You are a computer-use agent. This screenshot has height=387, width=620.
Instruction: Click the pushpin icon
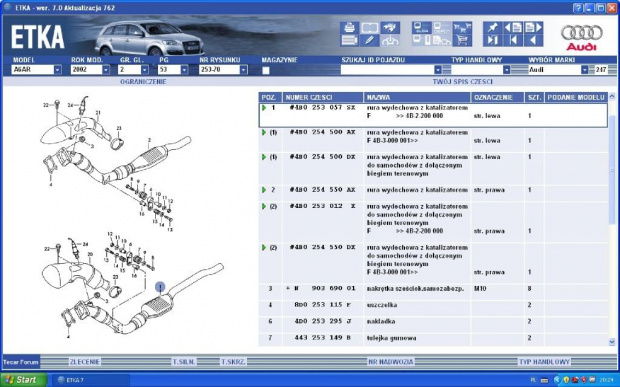tap(492, 28)
